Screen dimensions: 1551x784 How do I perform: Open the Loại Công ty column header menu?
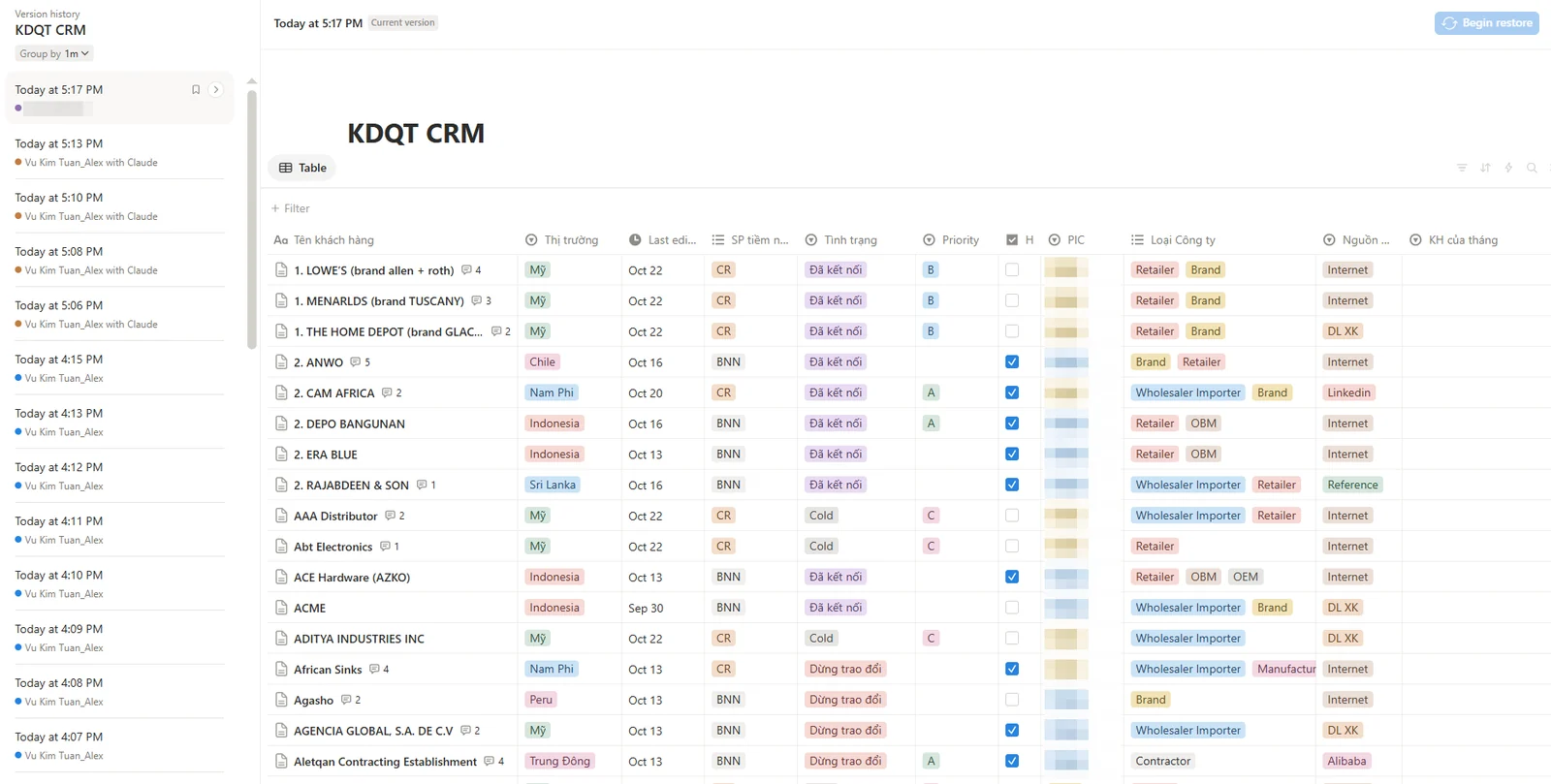(1173, 240)
